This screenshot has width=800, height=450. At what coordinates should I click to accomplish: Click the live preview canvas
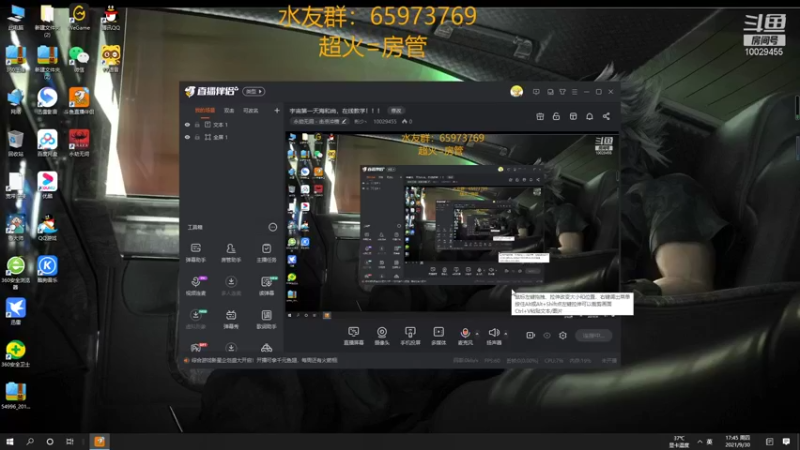(x=452, y=226)
